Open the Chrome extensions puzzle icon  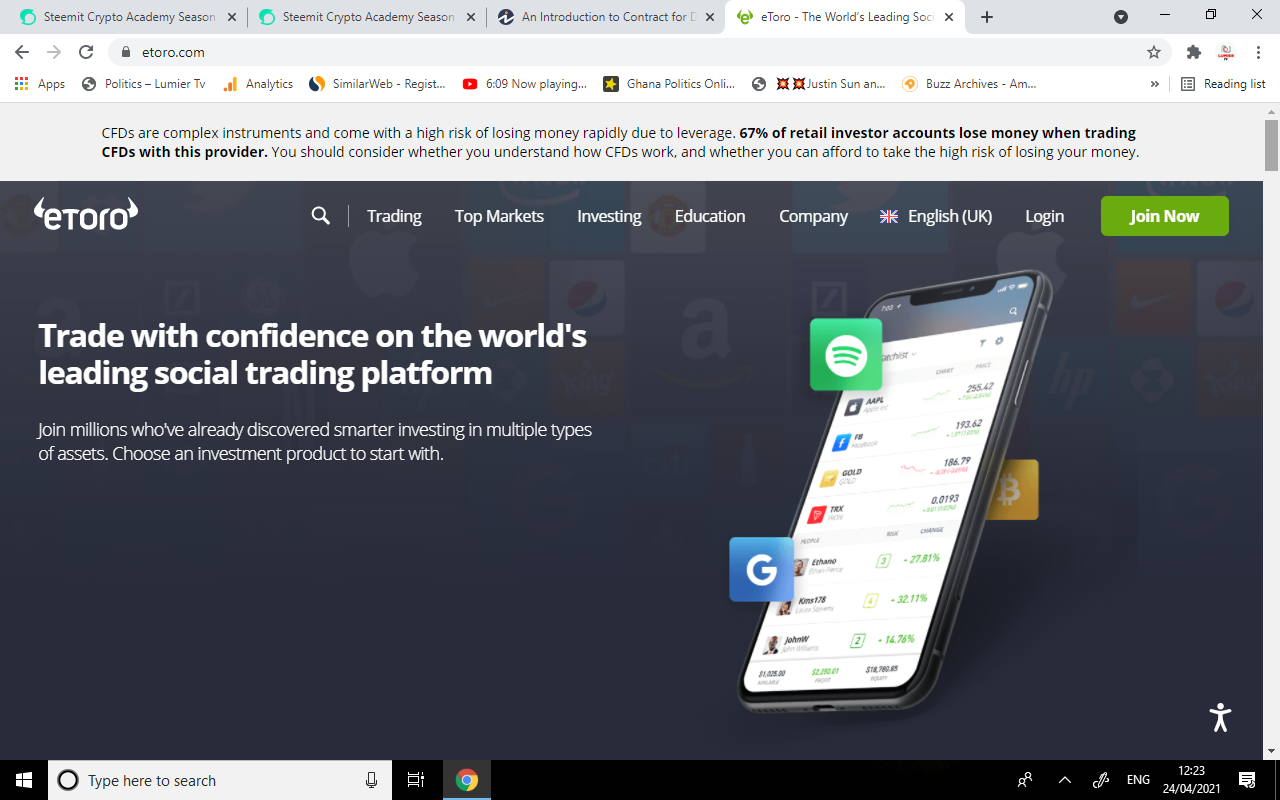1193,52
